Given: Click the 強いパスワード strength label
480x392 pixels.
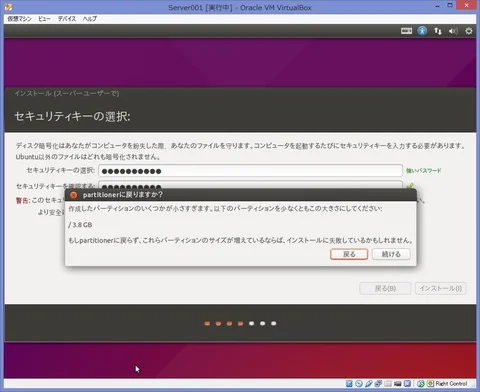Looking at the screenshot, I should click(x=423, y=171).
